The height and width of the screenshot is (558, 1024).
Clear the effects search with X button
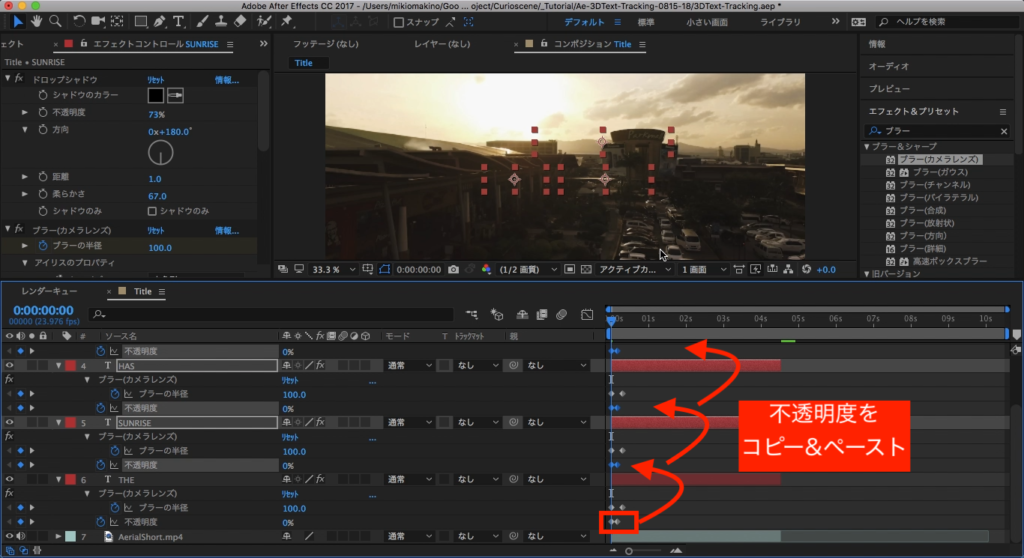coord(1004,131)
